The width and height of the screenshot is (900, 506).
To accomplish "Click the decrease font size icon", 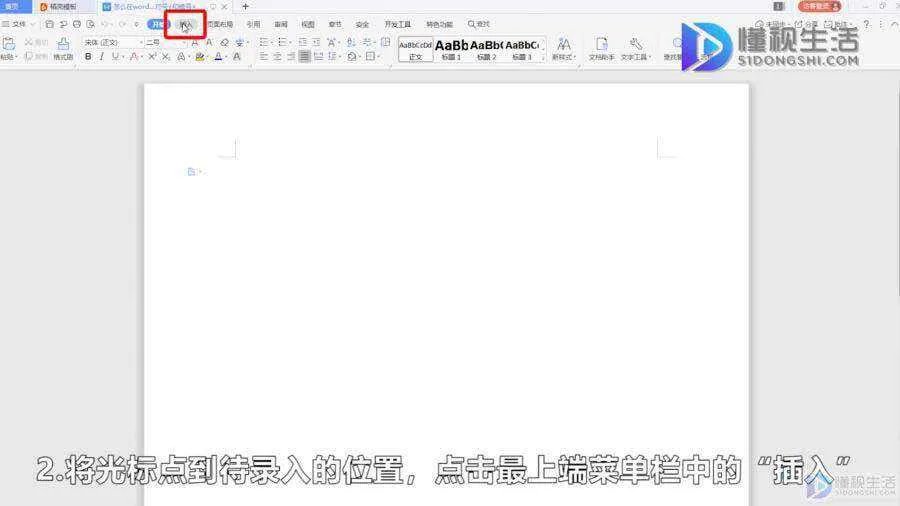I will pyautogui.click(x=209, y=42).
